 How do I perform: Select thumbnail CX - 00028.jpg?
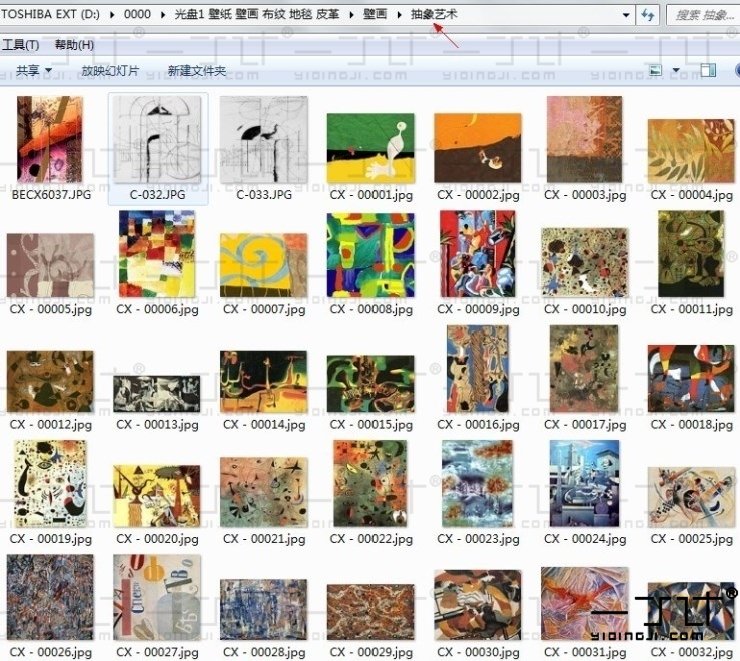[263, 610]
